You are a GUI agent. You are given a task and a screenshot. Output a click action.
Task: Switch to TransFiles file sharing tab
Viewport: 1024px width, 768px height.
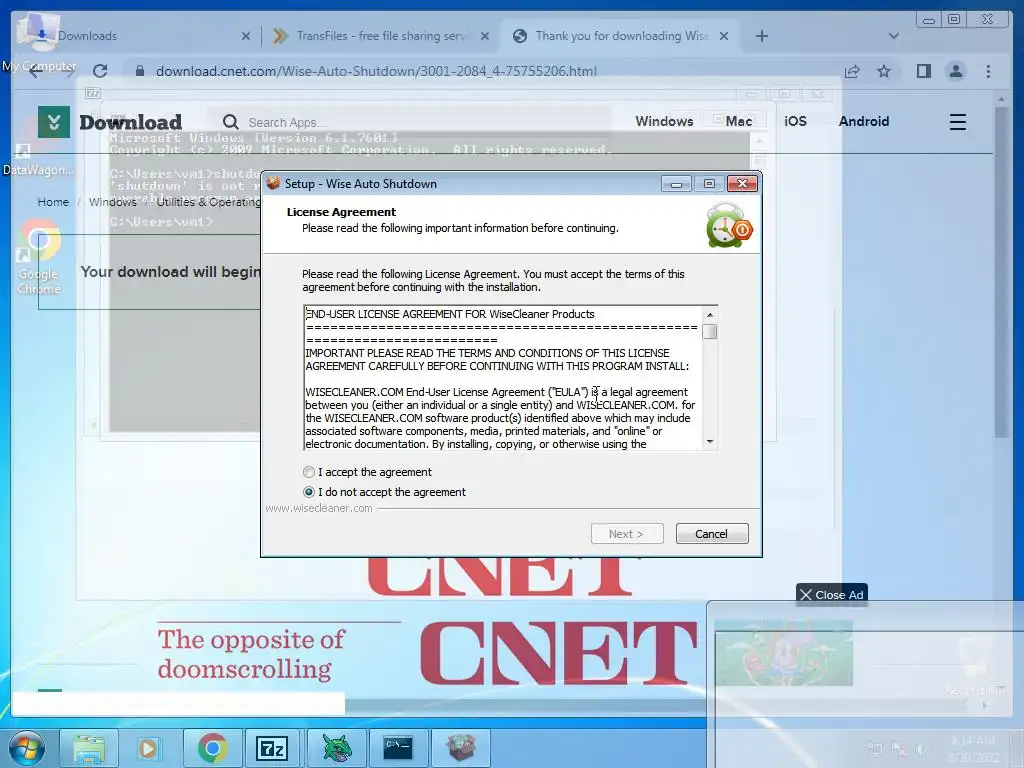tap(379, 36)
